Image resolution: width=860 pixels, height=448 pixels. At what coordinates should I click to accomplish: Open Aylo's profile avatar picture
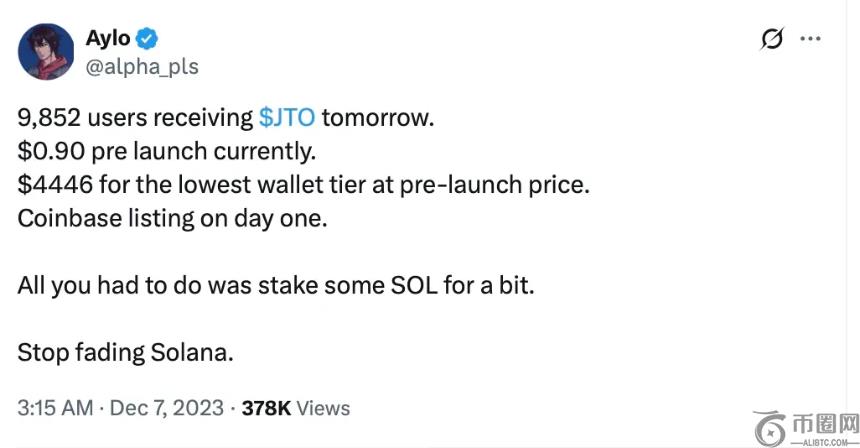coord(46,52)
